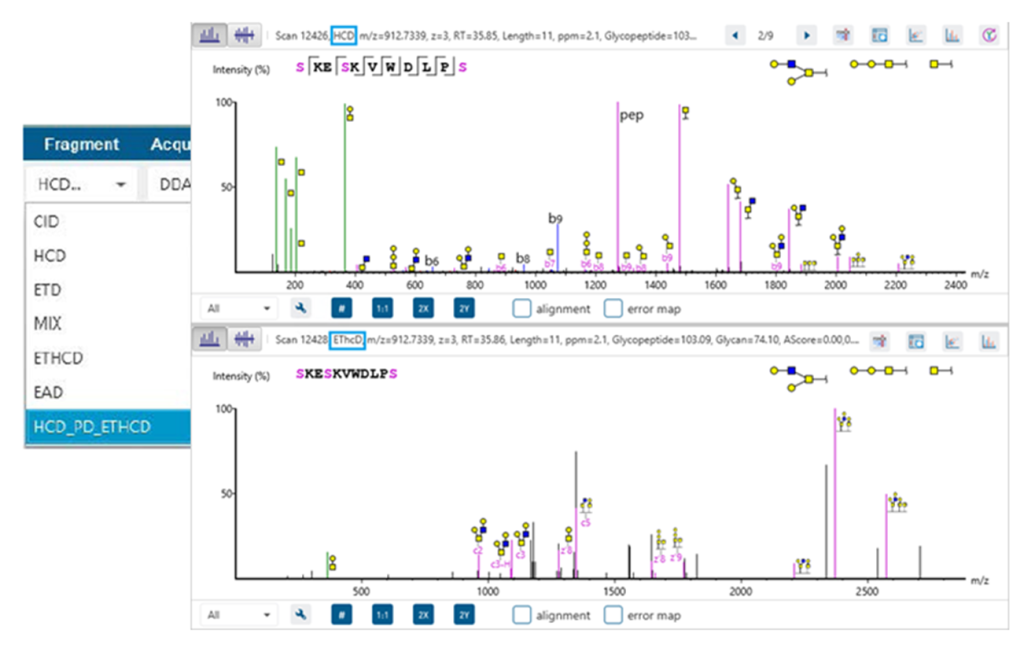Expand the All ion filter dropdown in upper panel
This screenshot has width=1024, height=652.
pos(238,309)
